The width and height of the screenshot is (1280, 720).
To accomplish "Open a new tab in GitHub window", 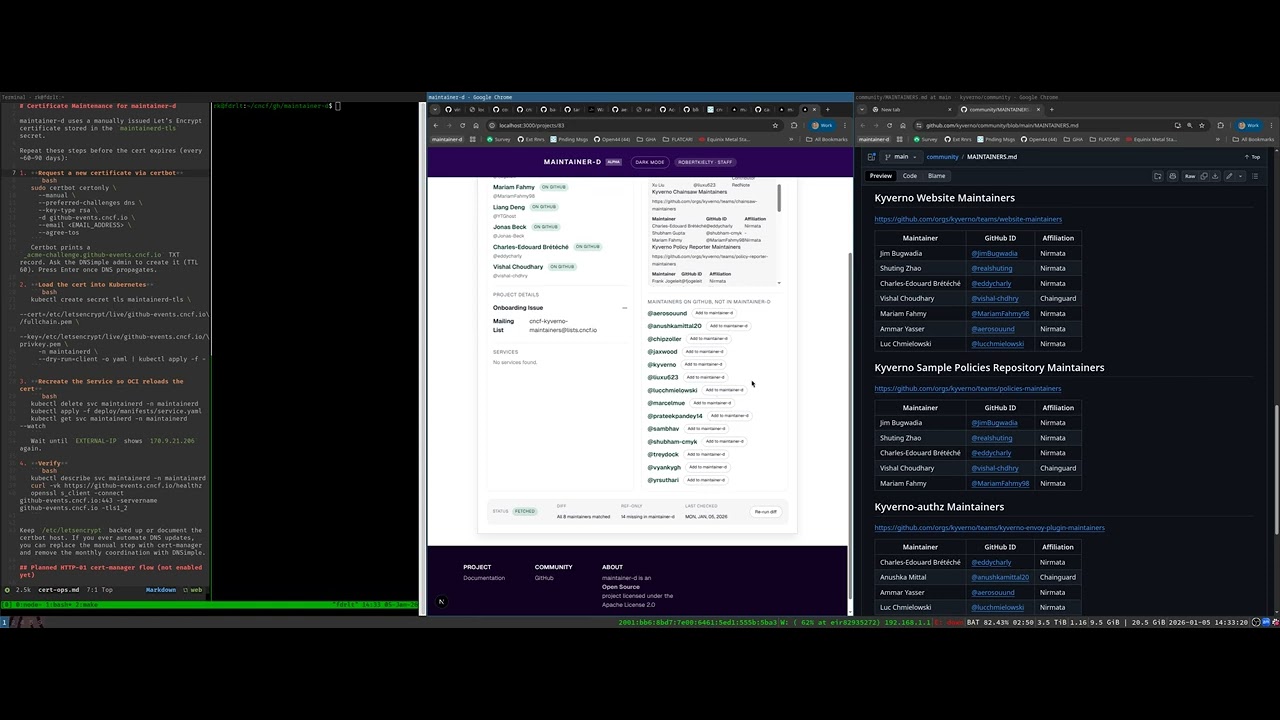I will point(1052,109).
